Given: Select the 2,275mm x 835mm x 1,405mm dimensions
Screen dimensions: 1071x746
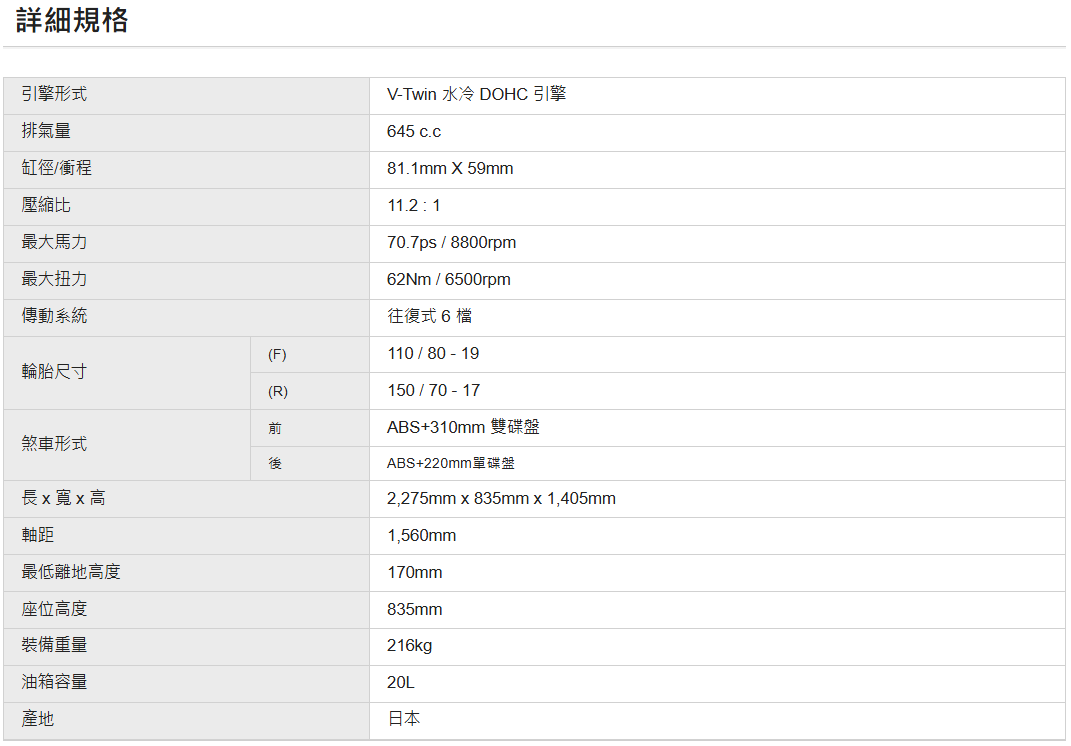Looking at the screenshot, I should [x=501, y=498].
